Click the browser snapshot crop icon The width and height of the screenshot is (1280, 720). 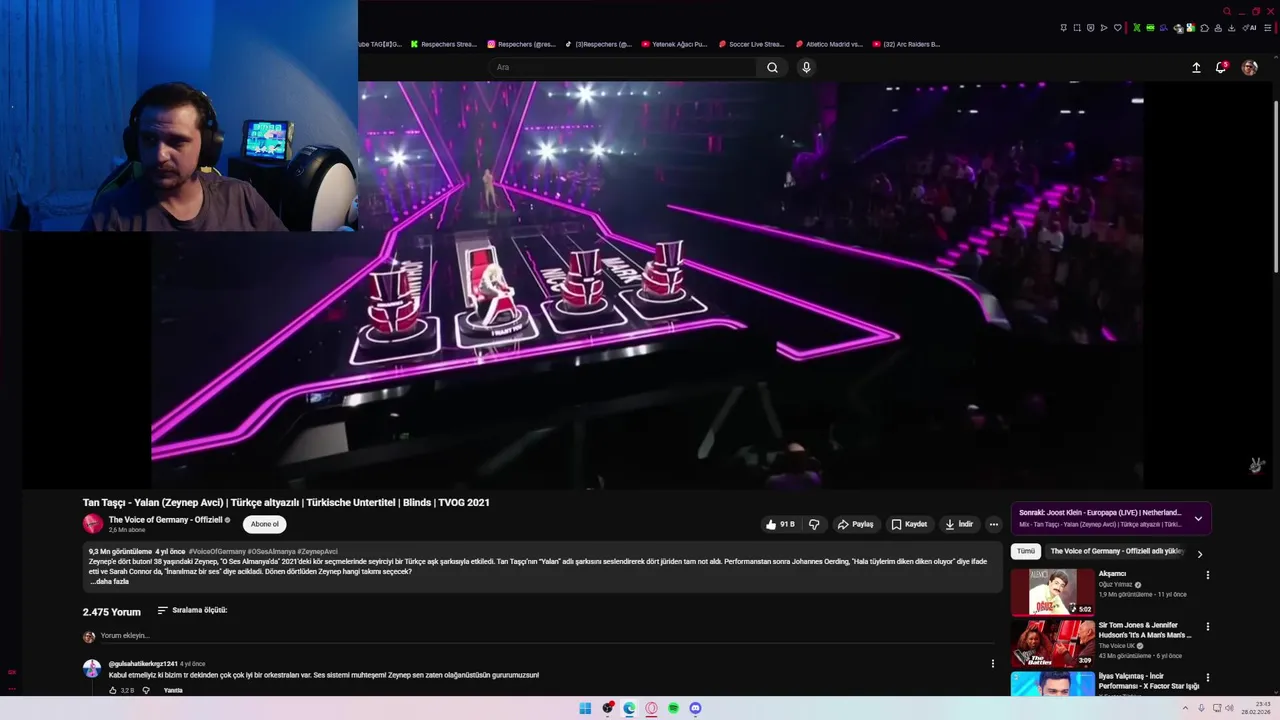[1077, 28]
